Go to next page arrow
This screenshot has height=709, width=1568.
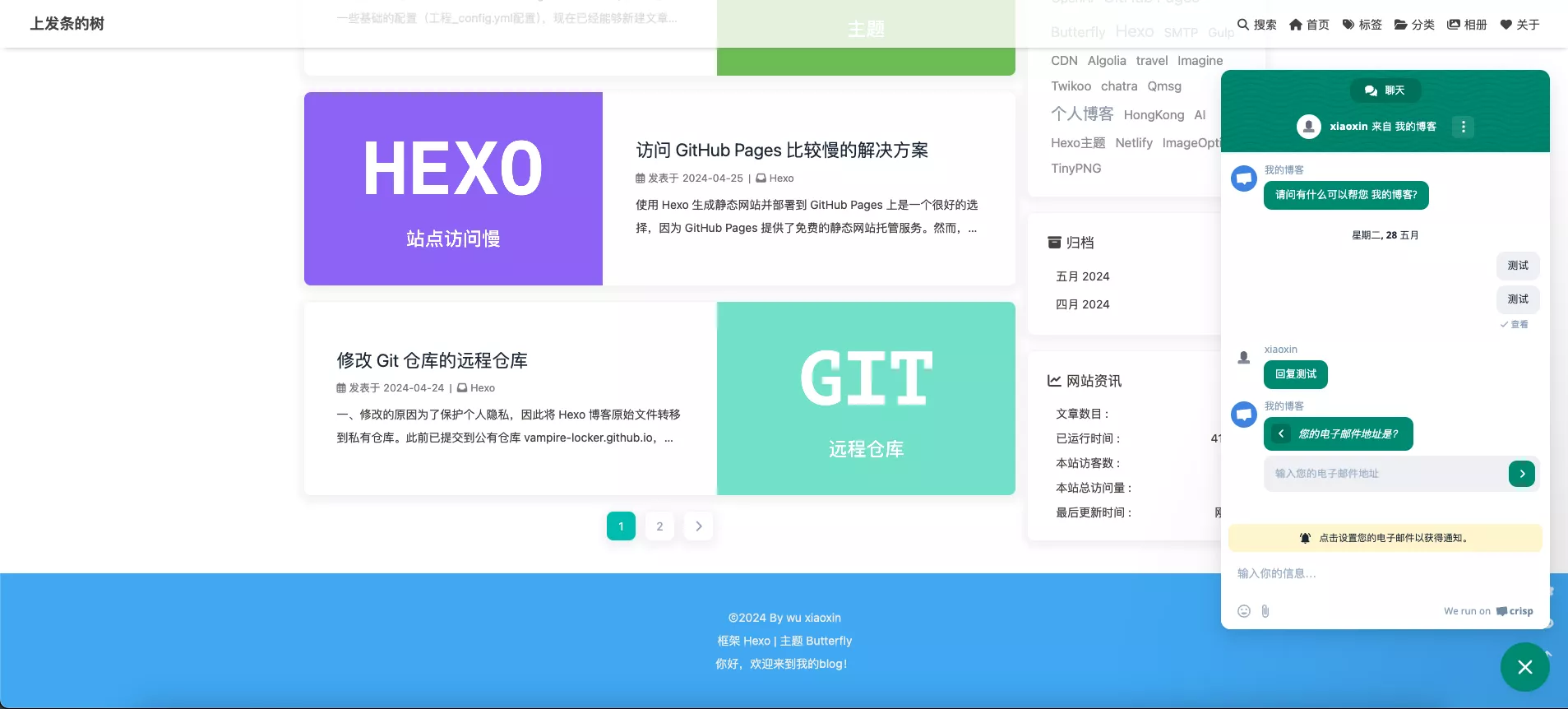699,526
